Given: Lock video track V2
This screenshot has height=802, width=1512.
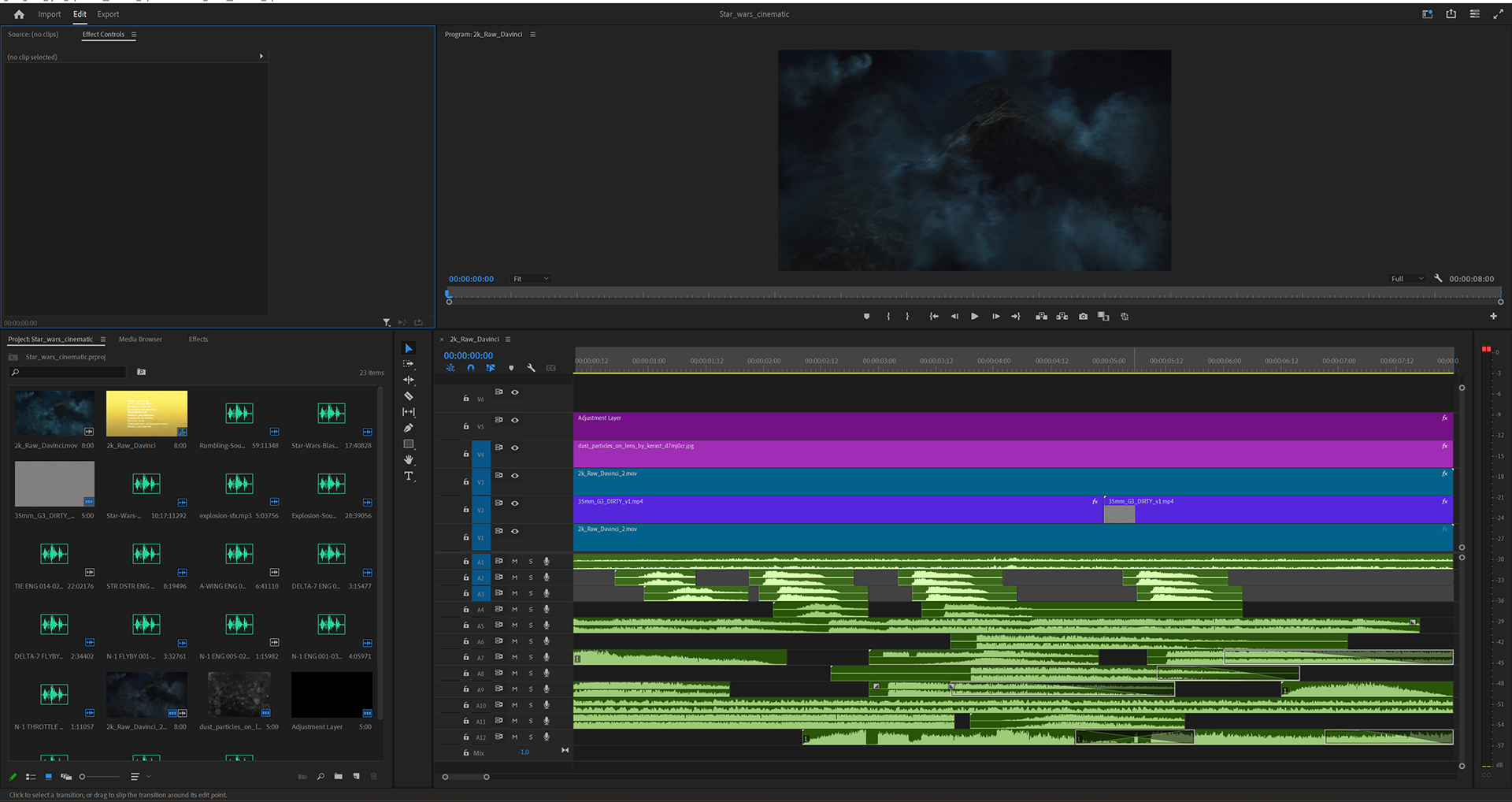Looking at the screenshot, I should tap(466, 510).
